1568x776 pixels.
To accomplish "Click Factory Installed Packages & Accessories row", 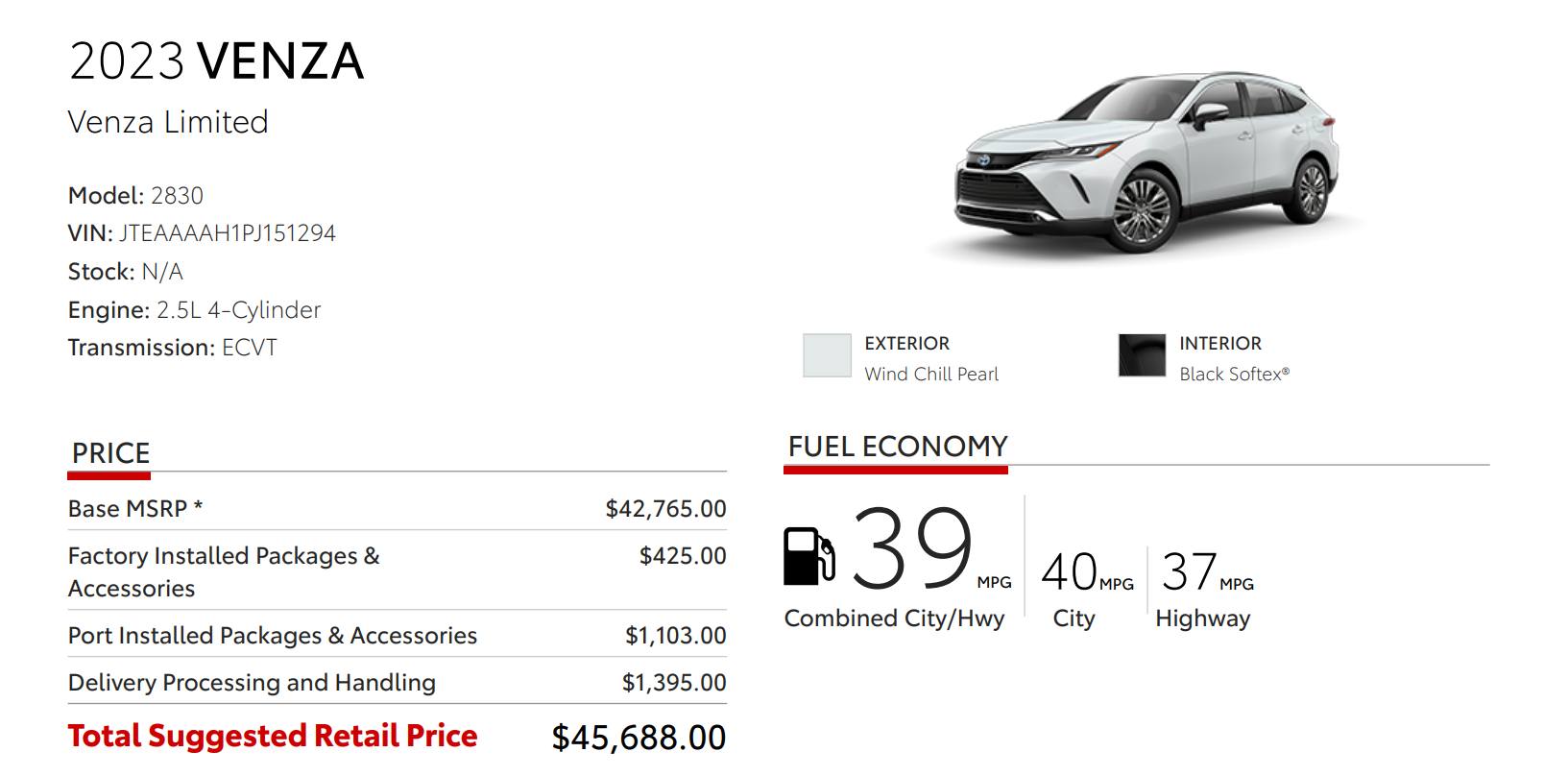I will point(397,571).
